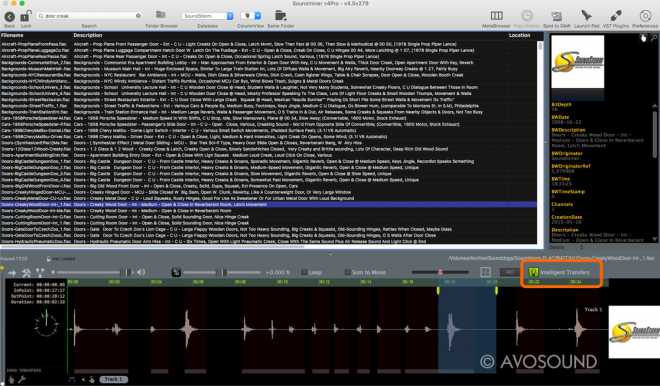Open the Launch Pad rocket icon

pos(586,16)
